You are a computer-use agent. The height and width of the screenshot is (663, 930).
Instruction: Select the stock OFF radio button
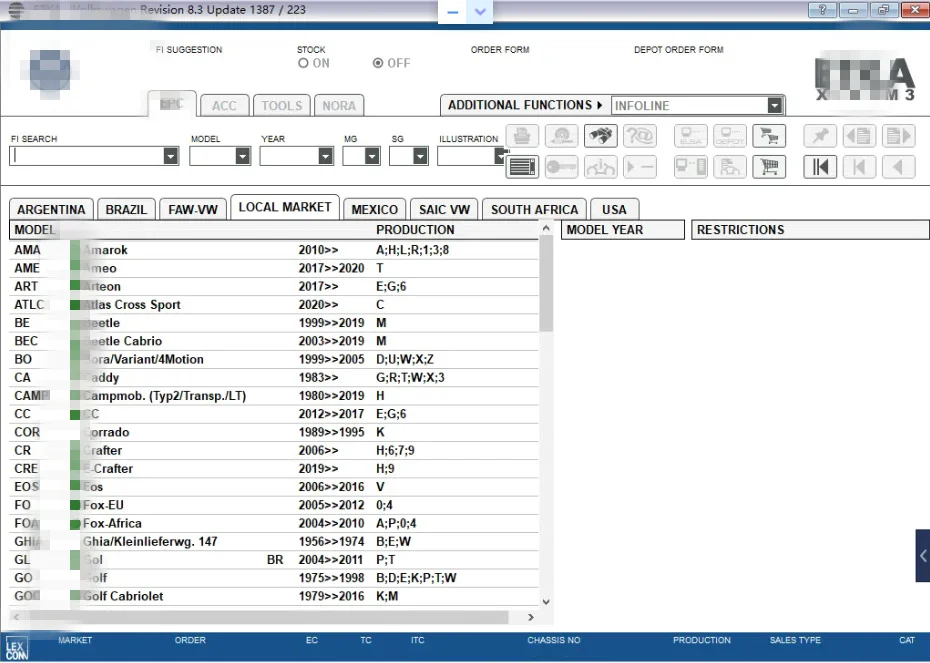(378, 63)
